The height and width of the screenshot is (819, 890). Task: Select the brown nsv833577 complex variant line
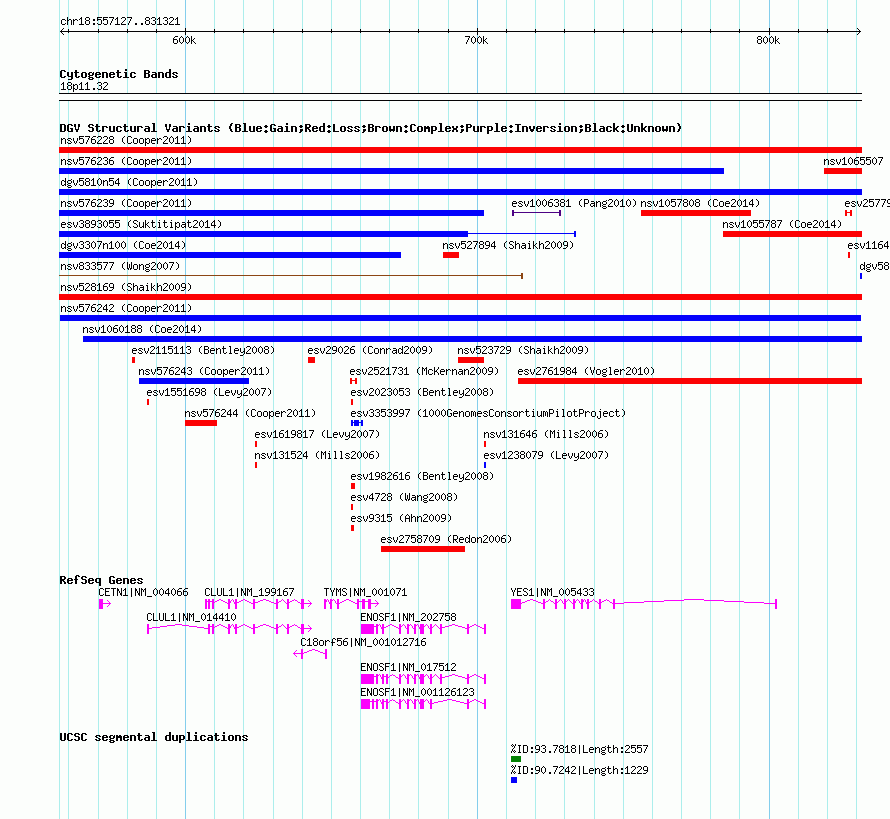coord(291,276)
